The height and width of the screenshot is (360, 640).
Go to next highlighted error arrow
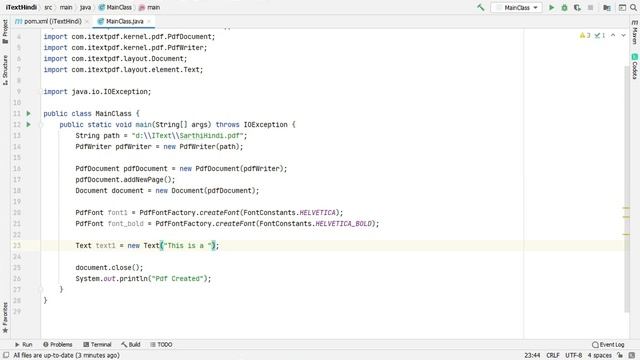tap(623, 36)
